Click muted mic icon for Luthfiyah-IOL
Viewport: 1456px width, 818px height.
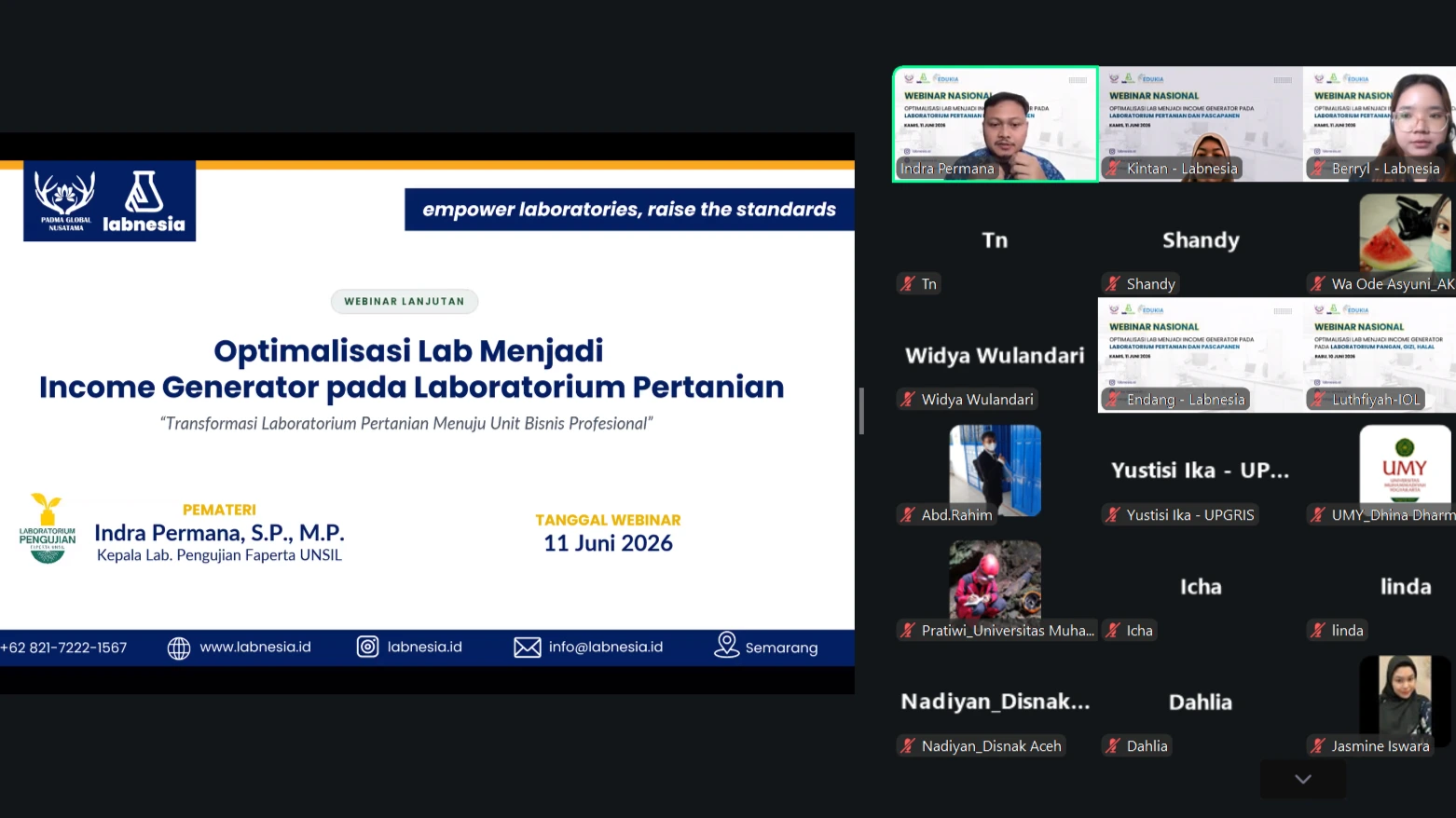point(1318,400)
